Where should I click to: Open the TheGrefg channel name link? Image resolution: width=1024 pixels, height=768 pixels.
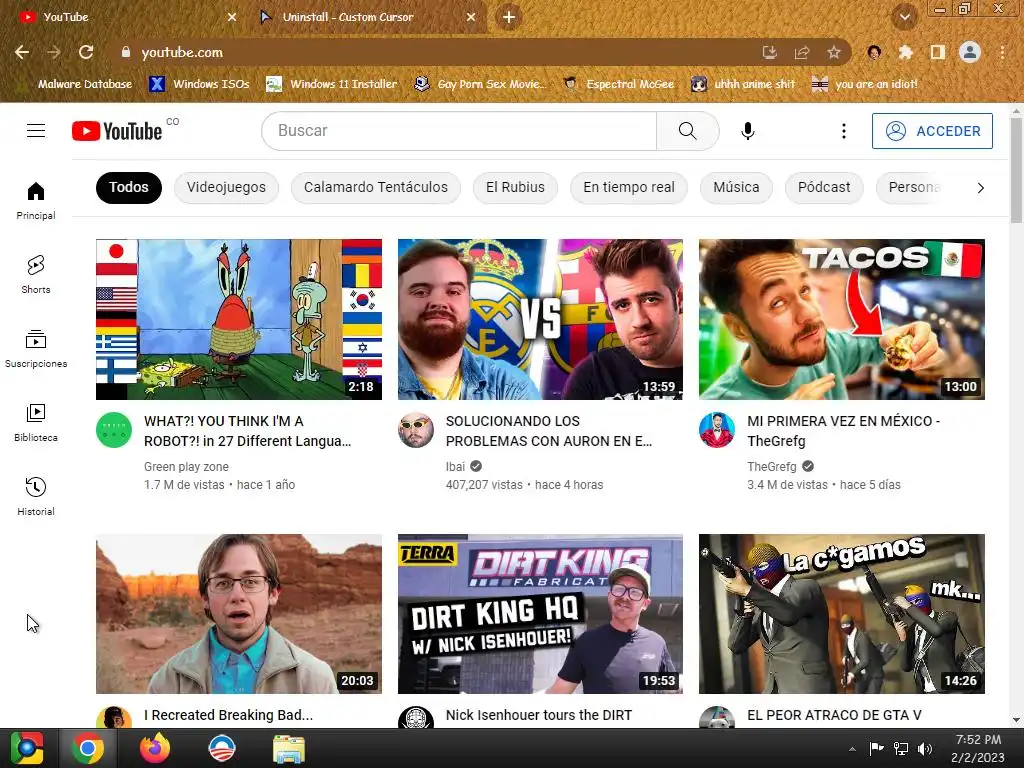pyautogui.click(x=771, y=466)
